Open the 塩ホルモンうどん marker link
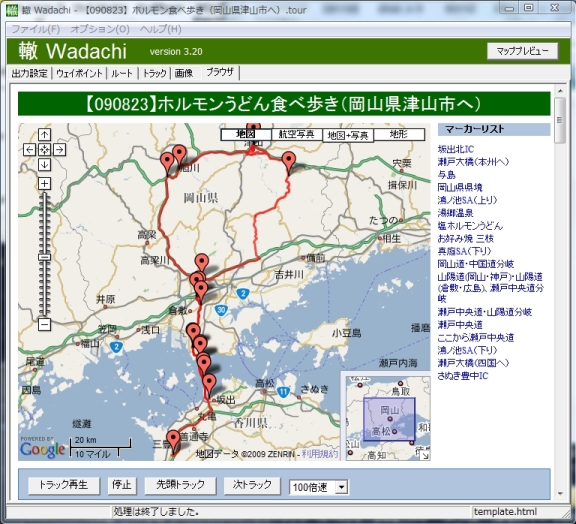576x524 pixels. click(x=470, y=226)
